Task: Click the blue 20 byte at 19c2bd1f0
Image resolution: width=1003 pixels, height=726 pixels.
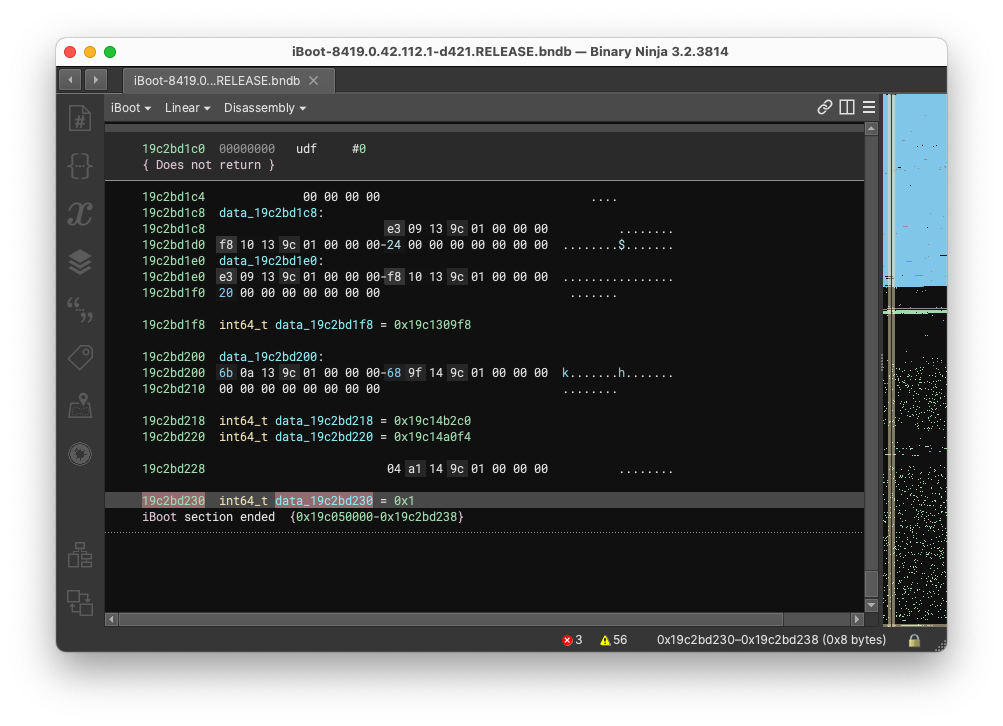Action: pyautogui.click(x=226, y=293)
